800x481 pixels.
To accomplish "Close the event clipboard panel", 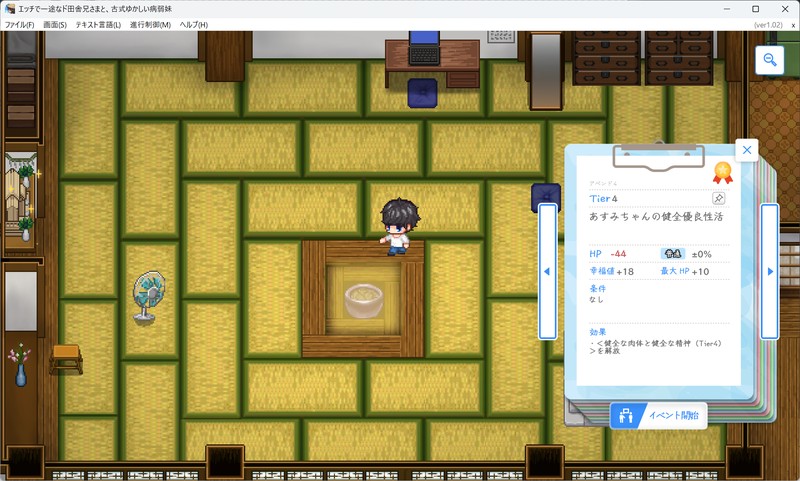I will click(x=746, y=150).
